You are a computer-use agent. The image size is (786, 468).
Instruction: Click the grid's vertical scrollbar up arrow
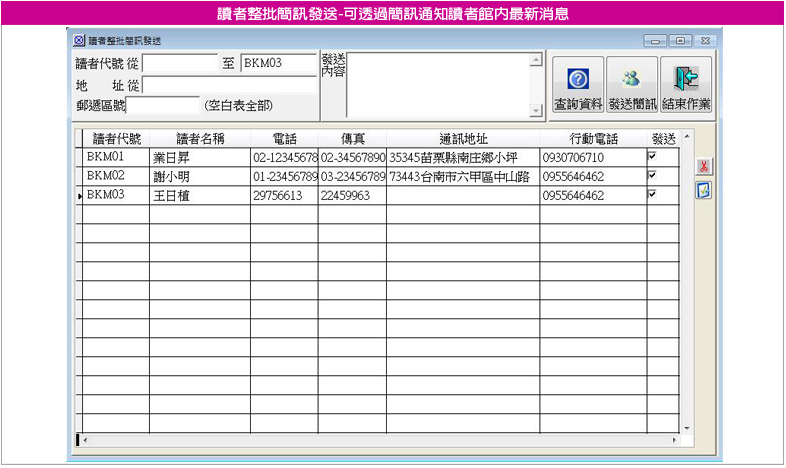pyautogui.click(x=686, y=135)
